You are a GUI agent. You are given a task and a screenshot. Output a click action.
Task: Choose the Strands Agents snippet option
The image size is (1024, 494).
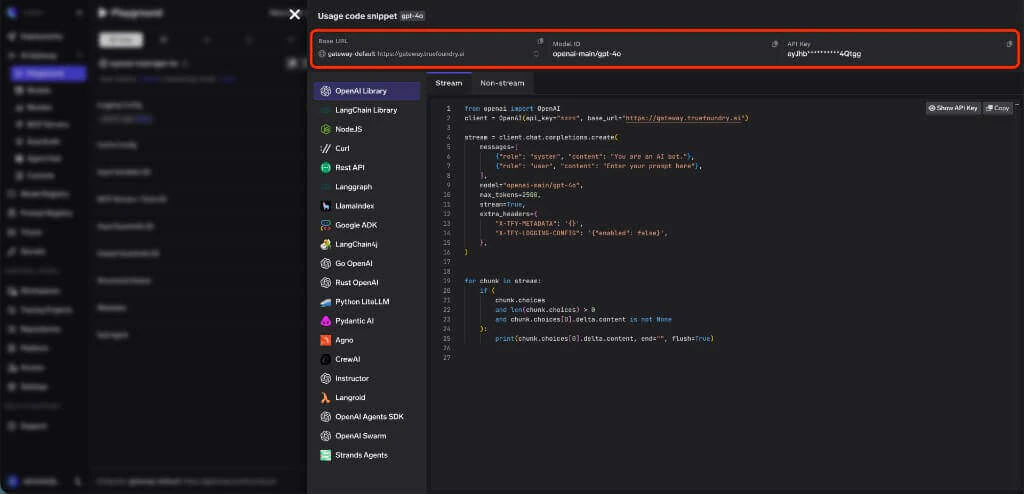pos(367,455)
